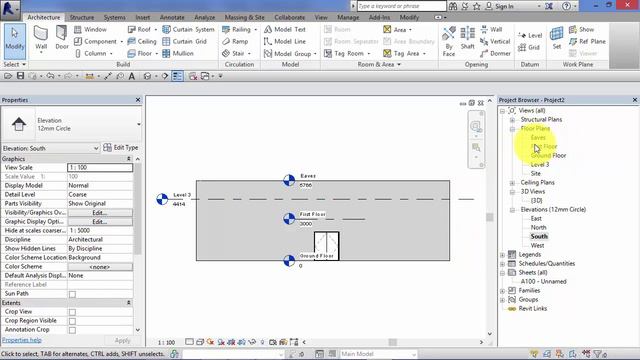This screenshot has height=360, width=640.
Task: Click the View Scale value field
Action: click(x=100, y=167)
